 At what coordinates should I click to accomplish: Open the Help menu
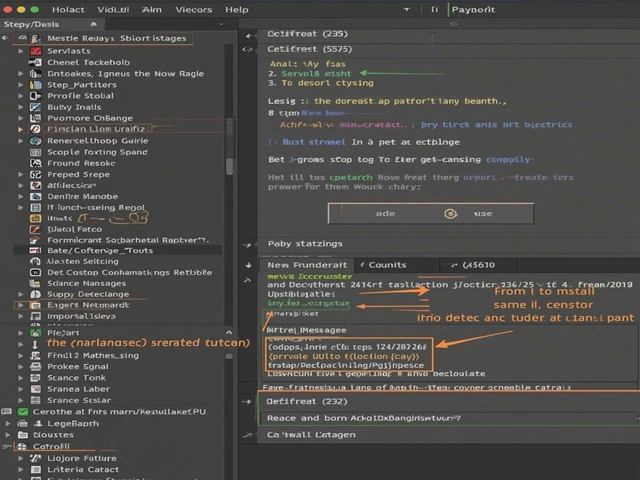[237, 9]
